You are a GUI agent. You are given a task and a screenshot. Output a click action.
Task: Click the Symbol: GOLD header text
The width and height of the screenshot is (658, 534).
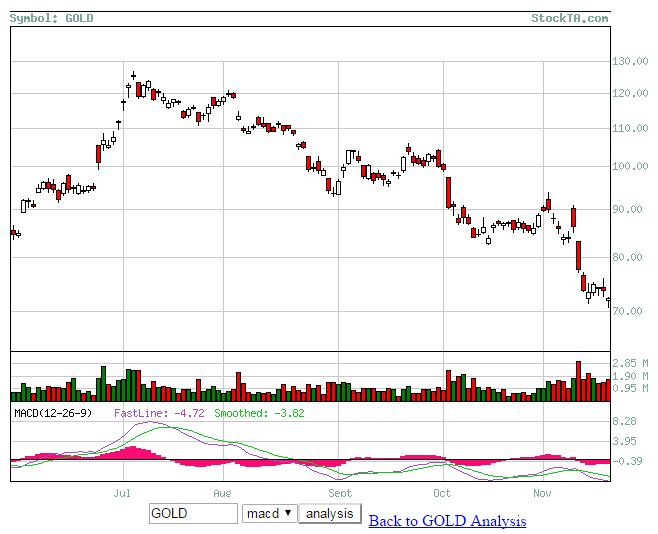52,18
